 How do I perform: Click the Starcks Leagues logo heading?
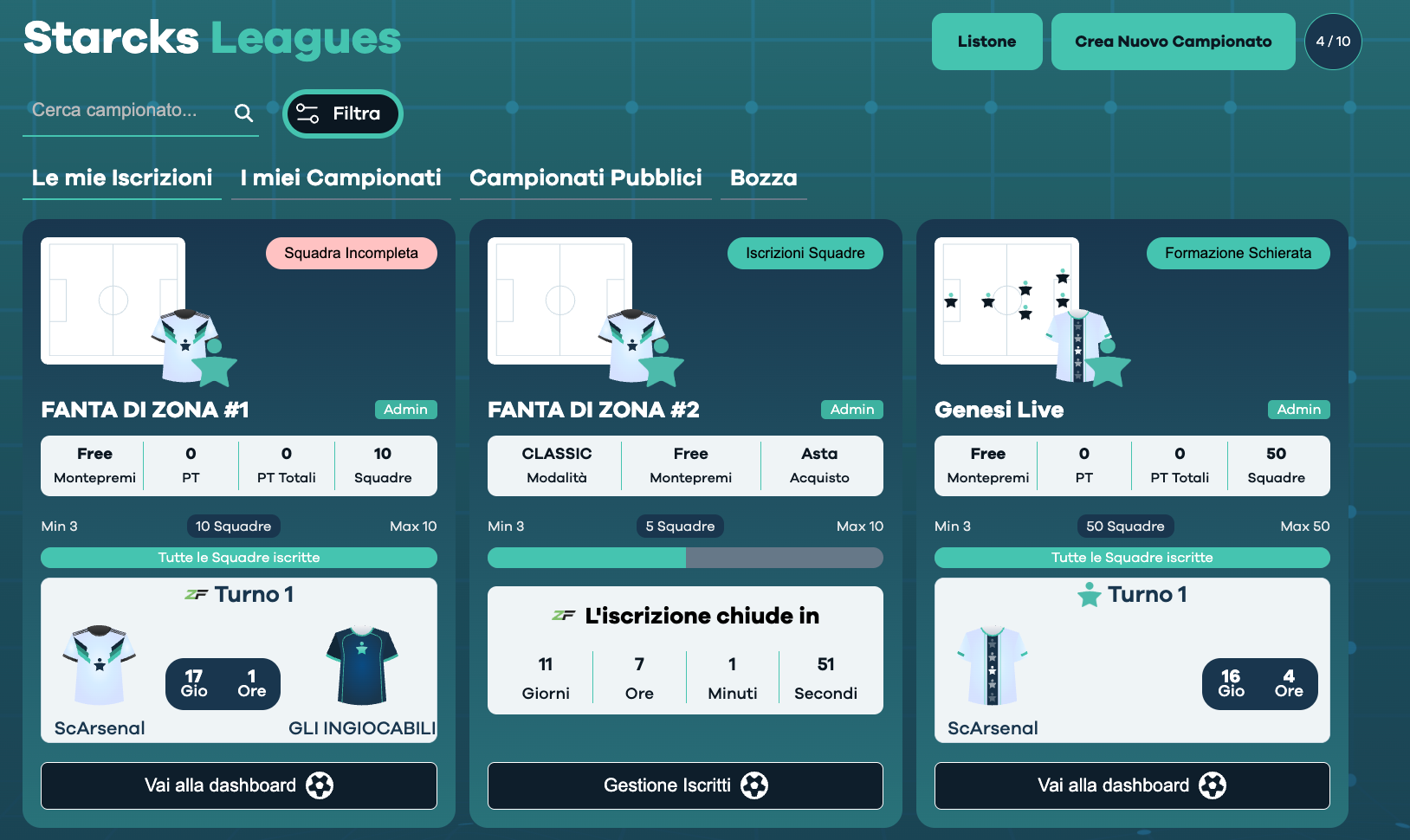tap(212, 38)
